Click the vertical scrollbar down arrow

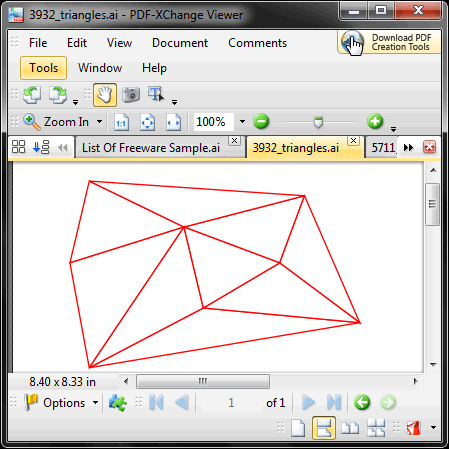pos(433,365)
